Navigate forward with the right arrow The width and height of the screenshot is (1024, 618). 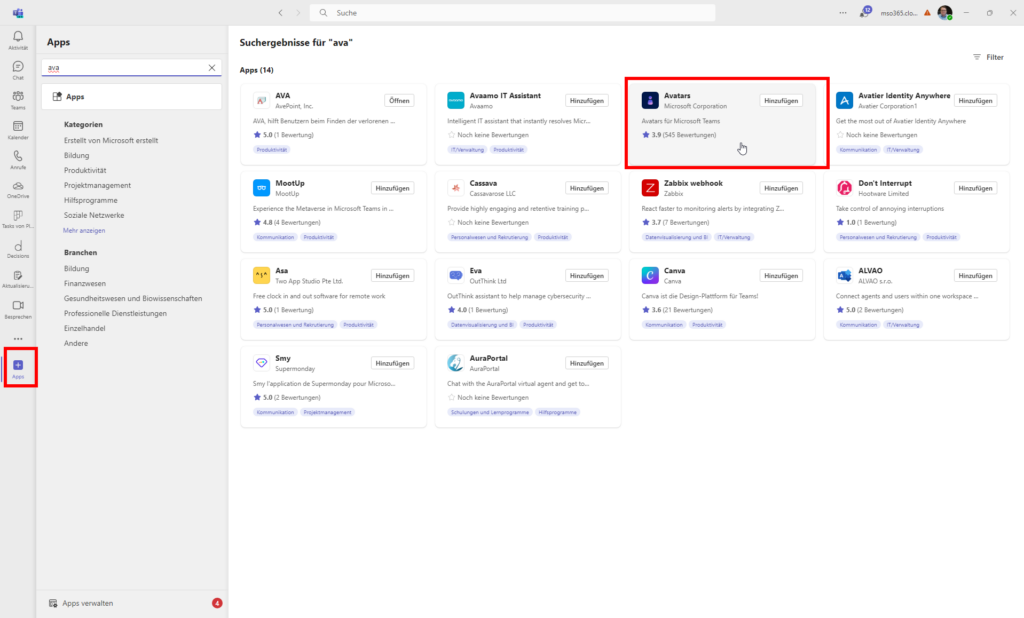298,12
